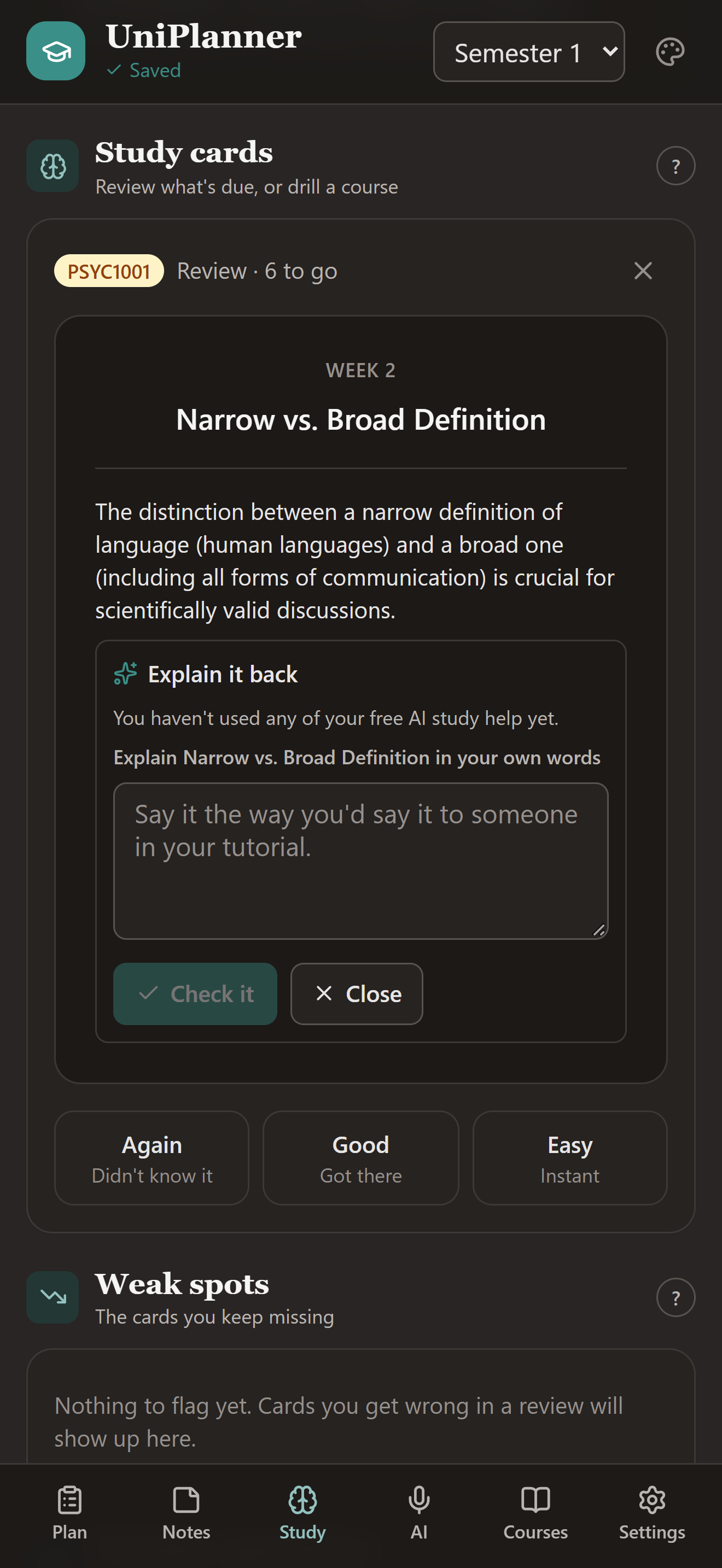Rate the card as Again
The image size is (722, 1568).
click(152, 1159)
